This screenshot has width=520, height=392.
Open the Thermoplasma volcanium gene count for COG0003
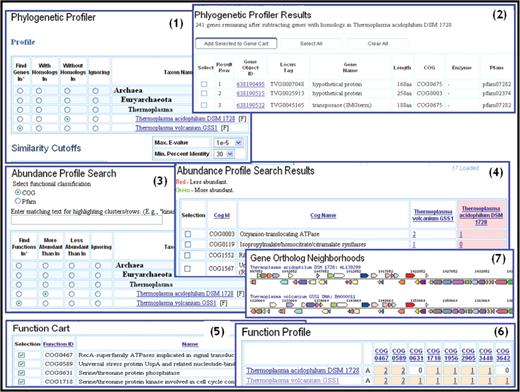[x=414, y=234]
